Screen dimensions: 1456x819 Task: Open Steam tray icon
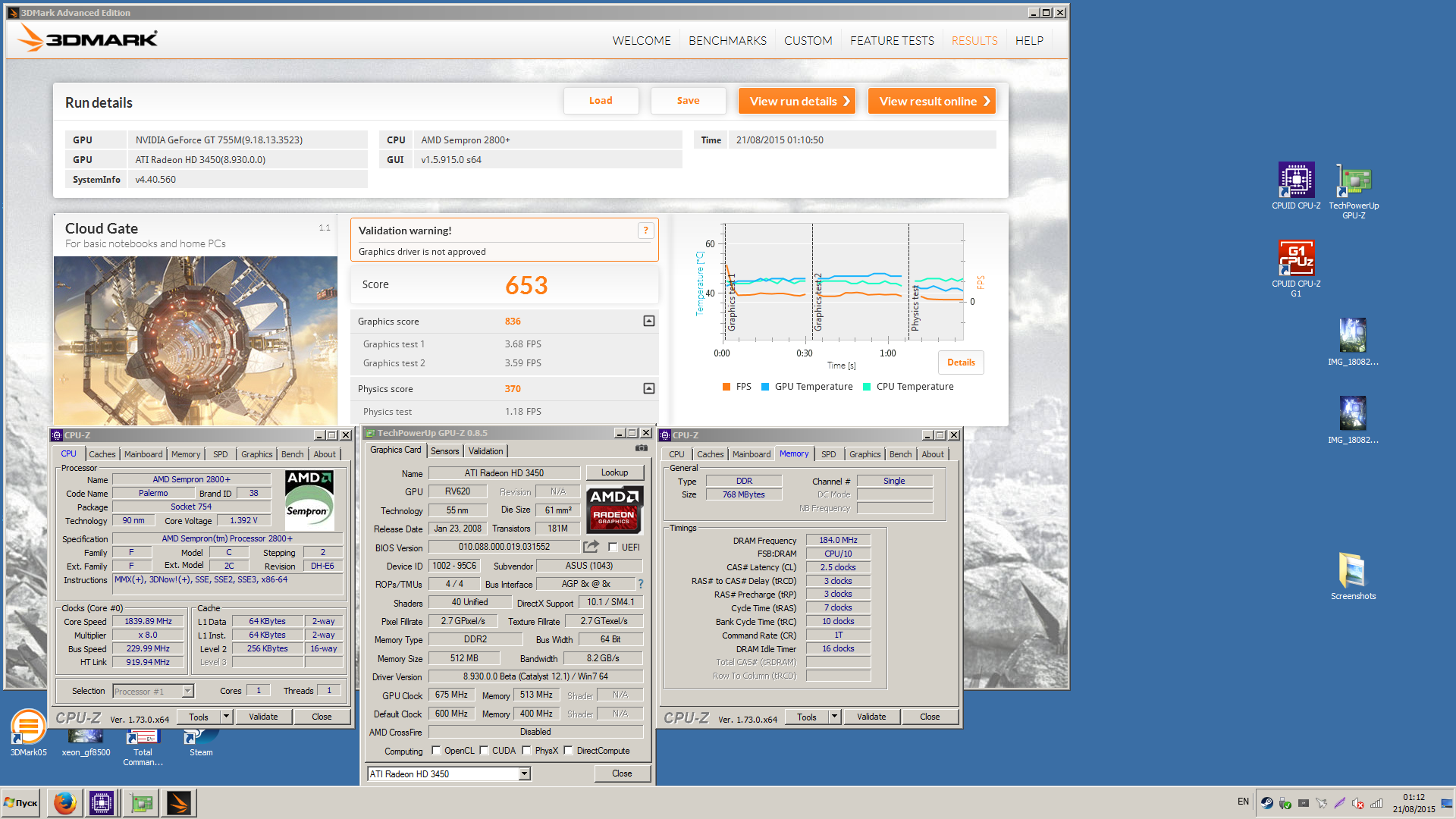click(x=1266, y=802)
